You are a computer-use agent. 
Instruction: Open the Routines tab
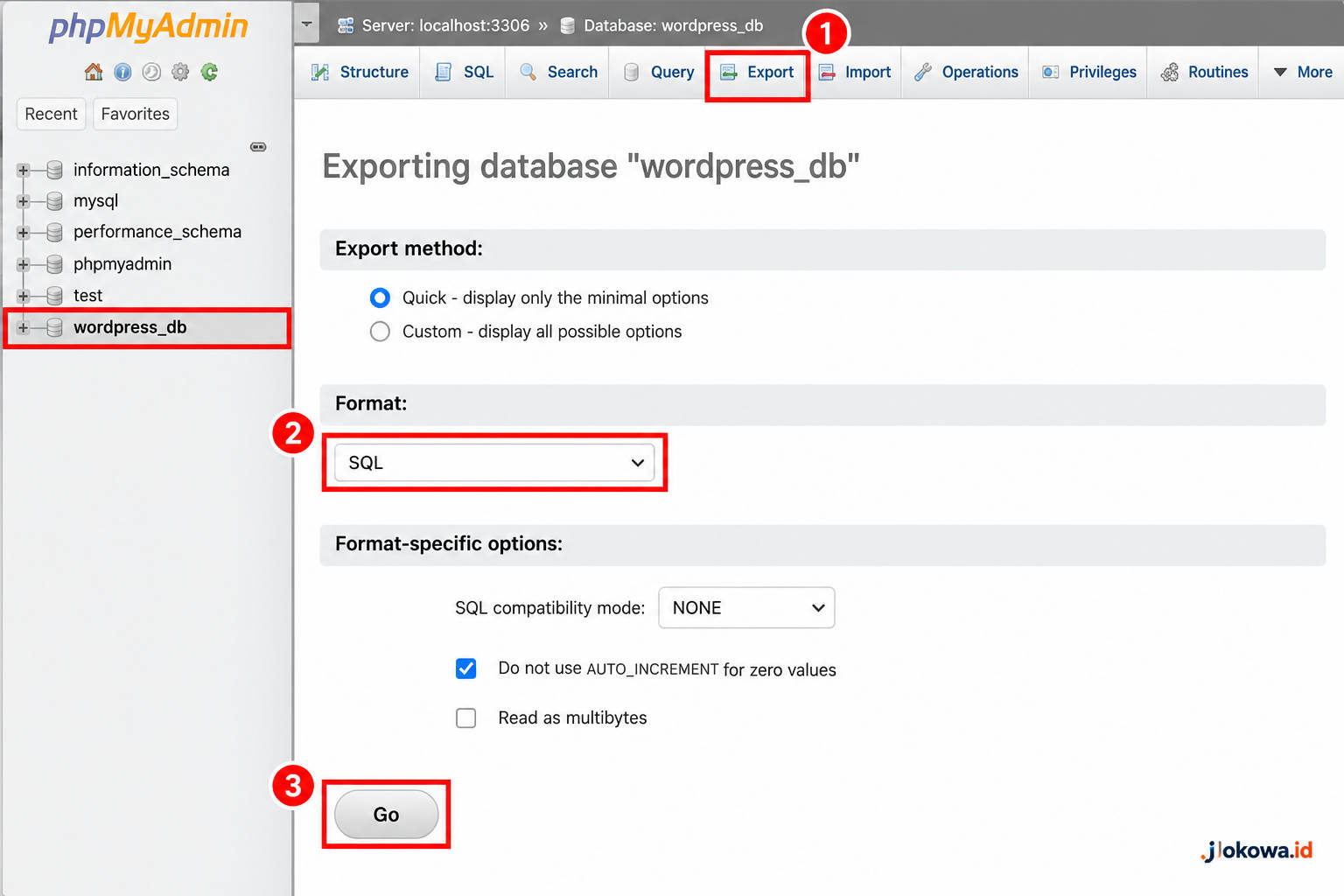[x=1204, y=72]
